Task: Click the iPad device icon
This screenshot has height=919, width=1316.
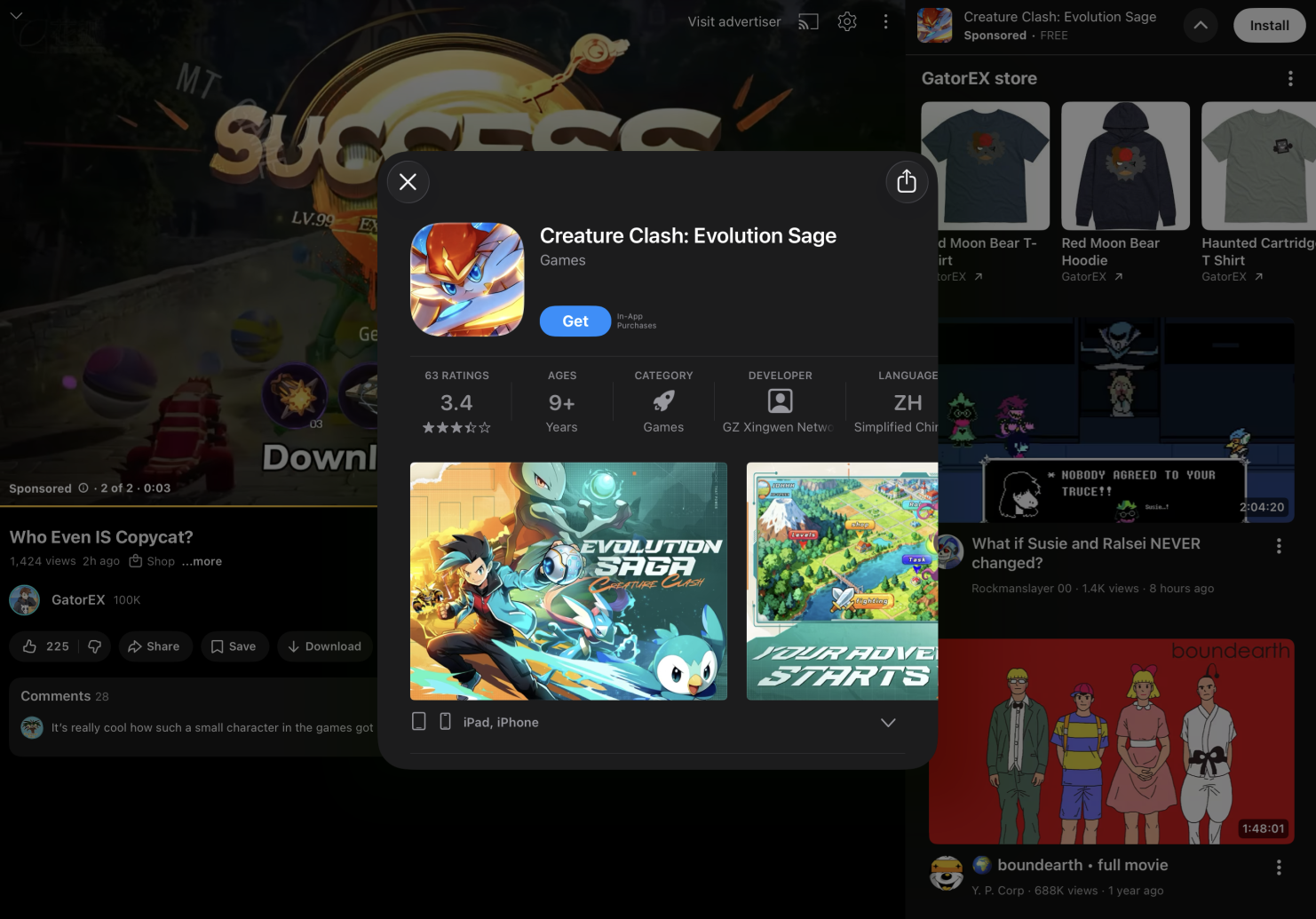Action: point(419,722)
